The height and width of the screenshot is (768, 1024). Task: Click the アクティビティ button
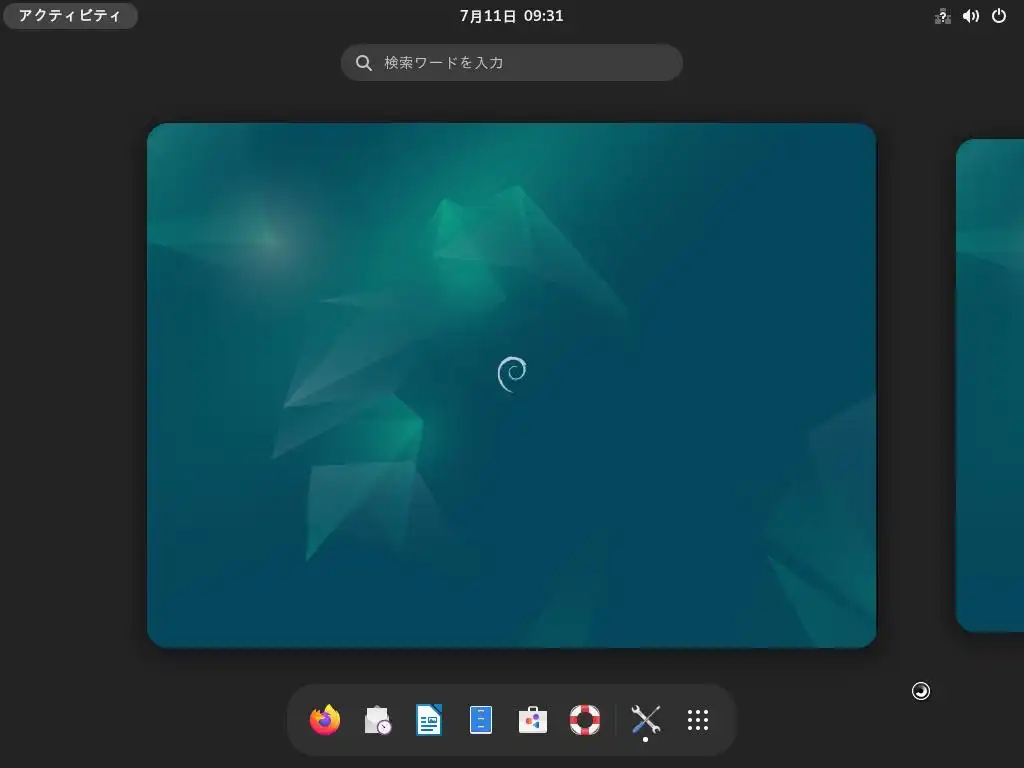pos(70,16)
